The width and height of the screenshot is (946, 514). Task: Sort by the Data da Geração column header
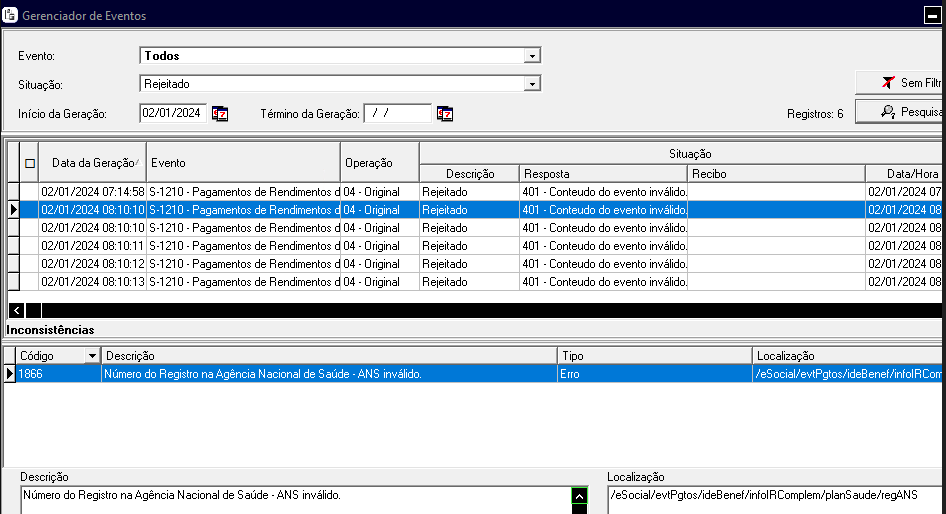92,163
